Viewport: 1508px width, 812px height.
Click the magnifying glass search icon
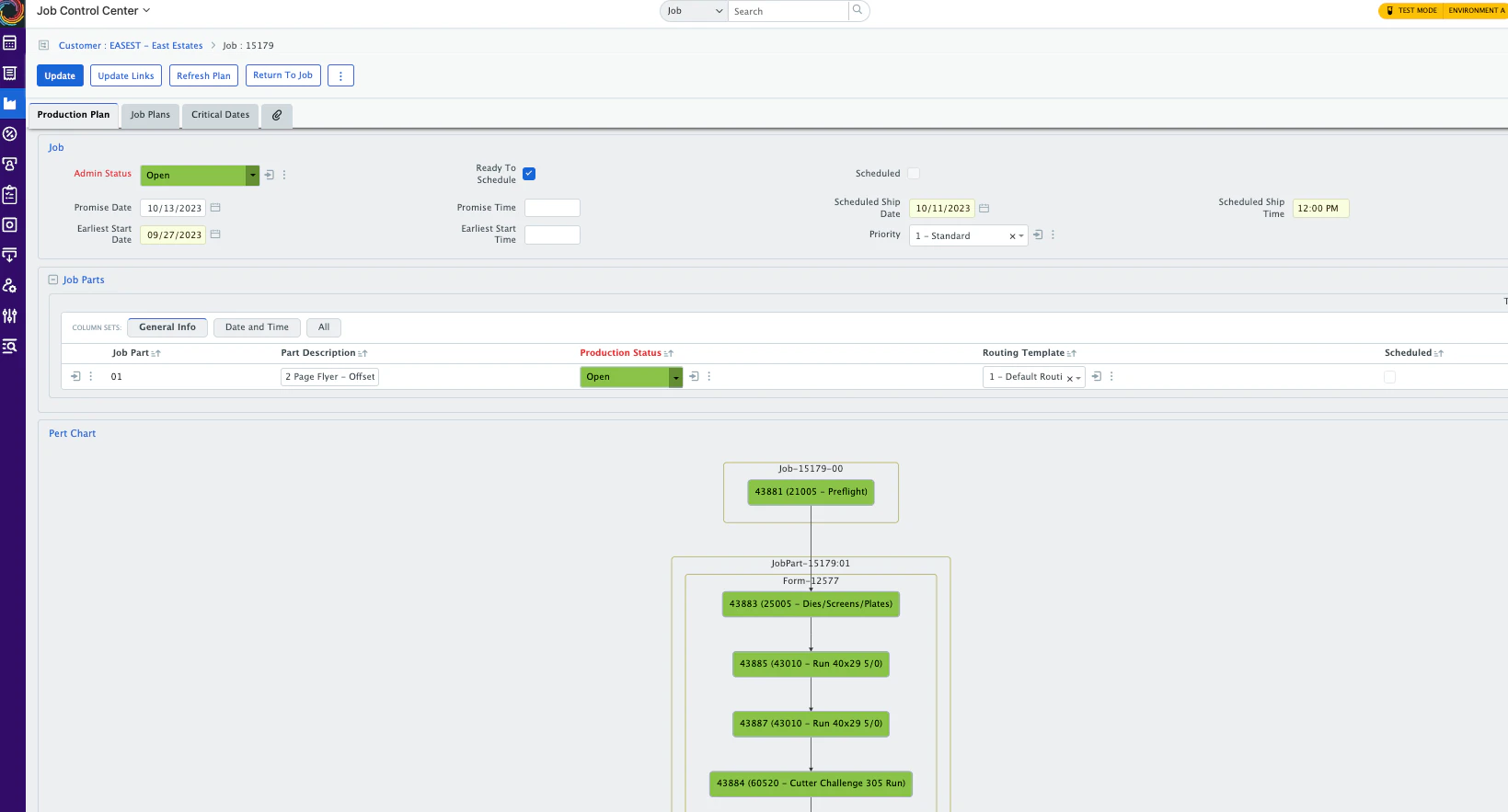[x=858, y=10]
